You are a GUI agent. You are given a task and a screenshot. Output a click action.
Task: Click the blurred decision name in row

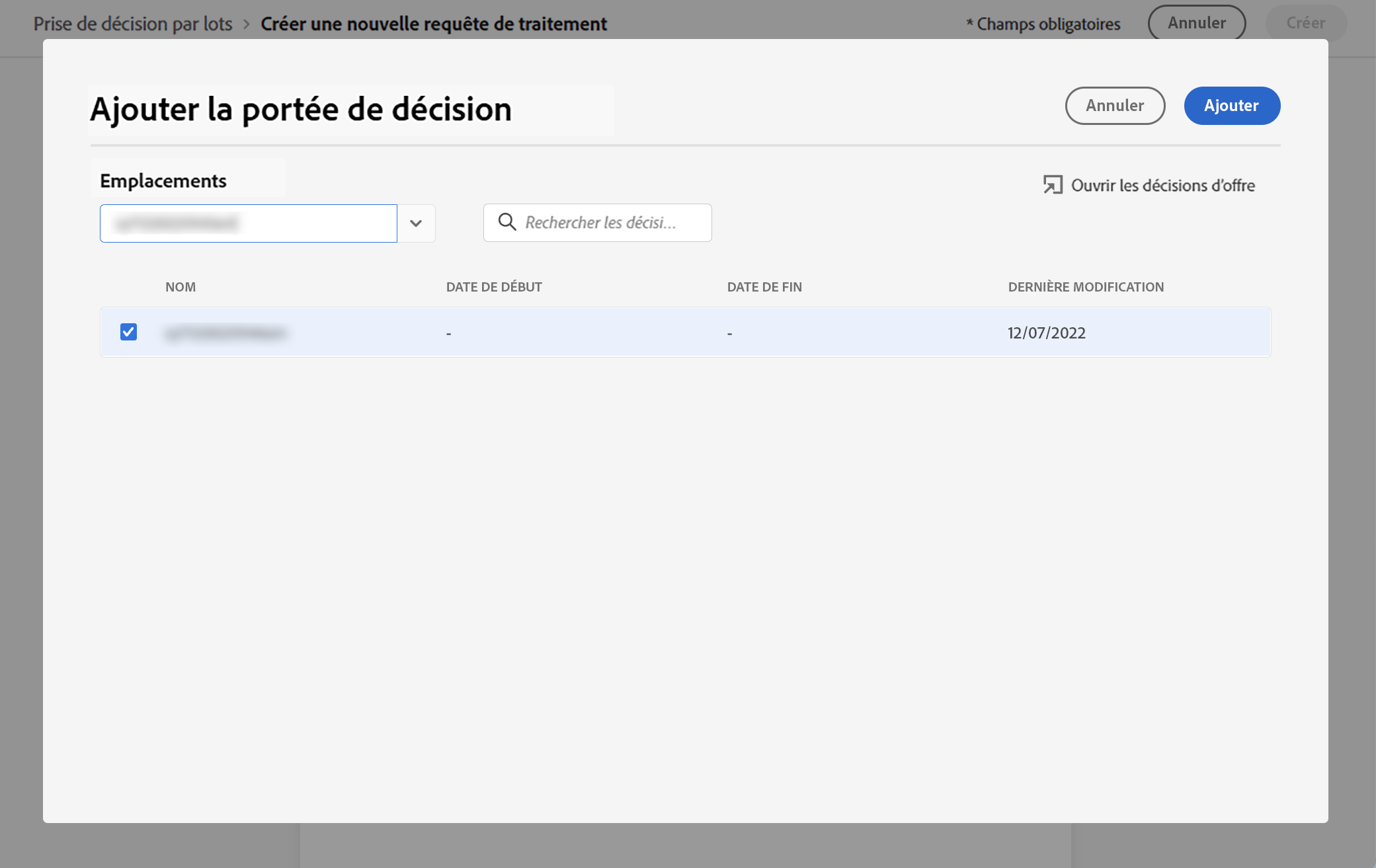tap(225, 333)
